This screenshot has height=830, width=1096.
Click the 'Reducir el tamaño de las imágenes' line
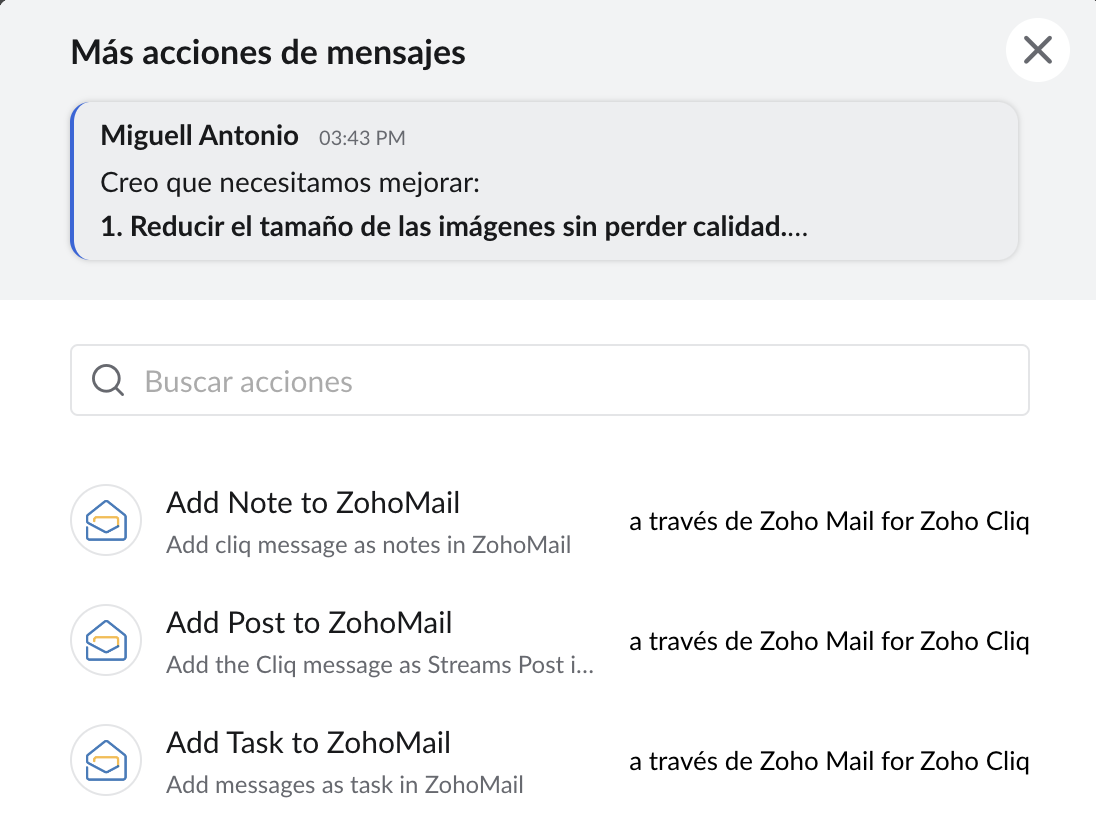click(x=453, y=227)
